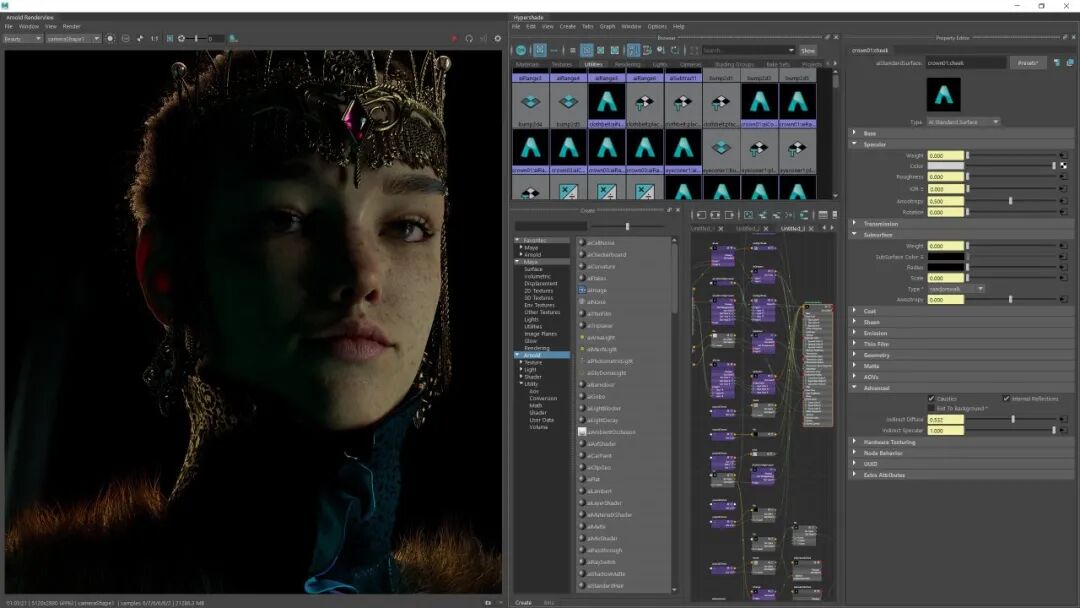Click the output connections icon in node editor
1080x608 pixels.
click(729, 216)
